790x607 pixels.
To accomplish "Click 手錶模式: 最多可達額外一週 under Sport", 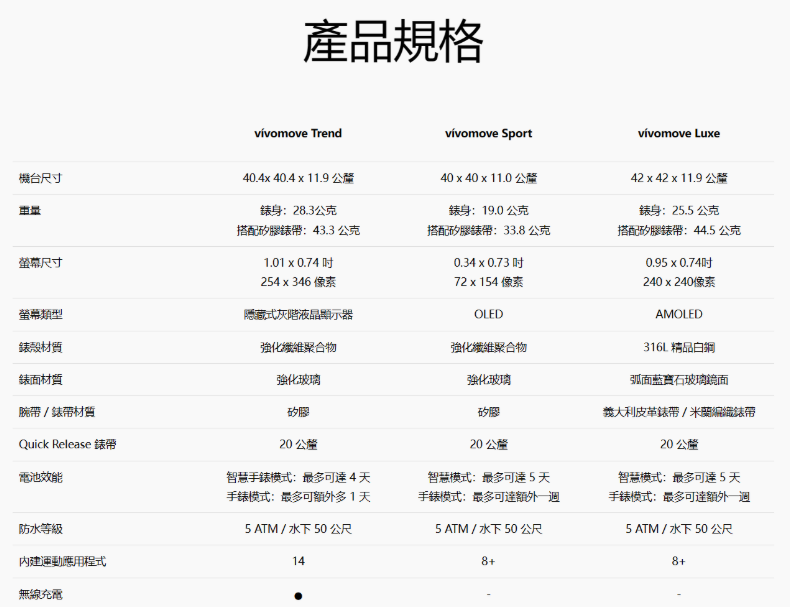I will coord(488,497).
